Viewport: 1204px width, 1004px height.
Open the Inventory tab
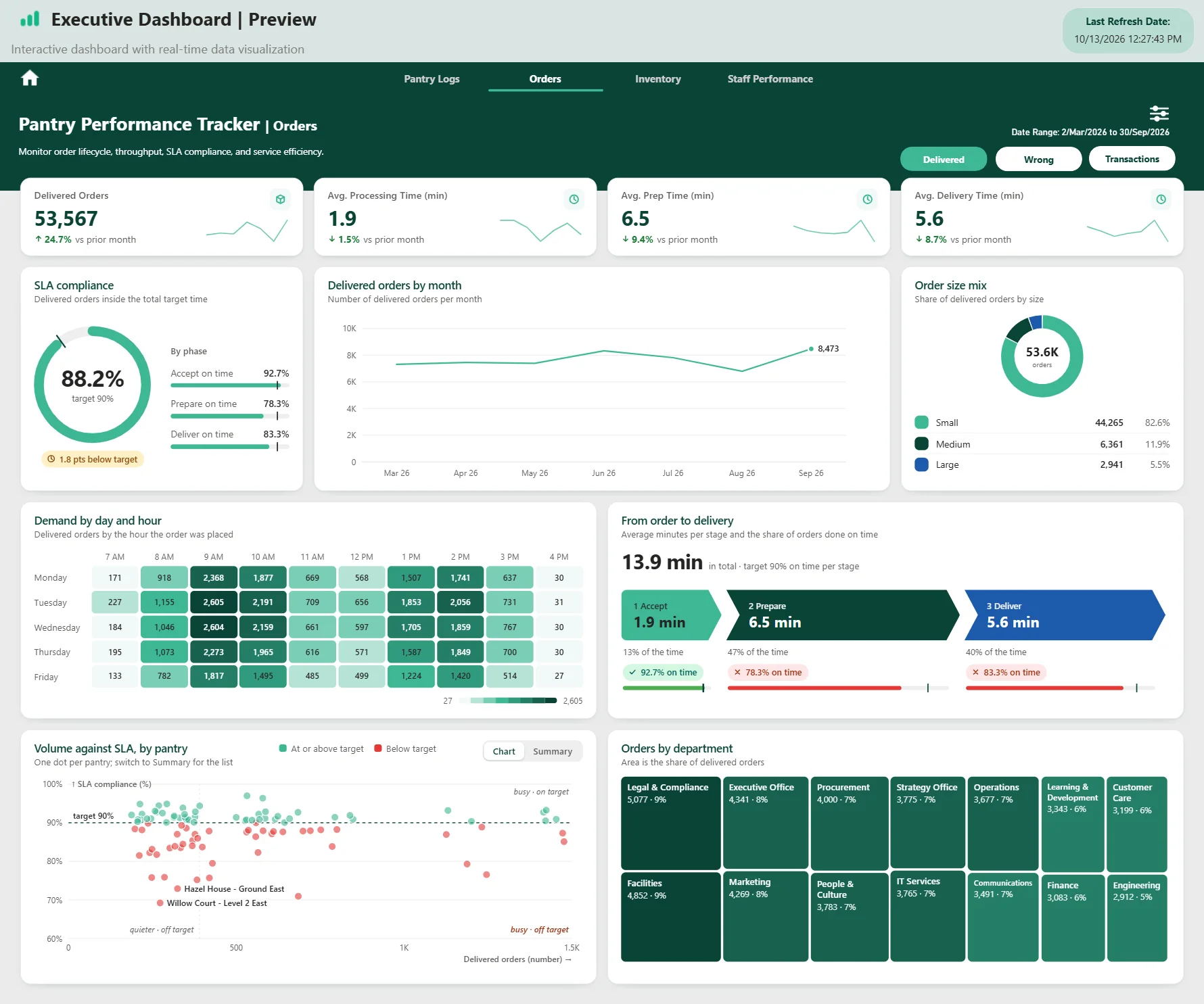pos(657,79)
